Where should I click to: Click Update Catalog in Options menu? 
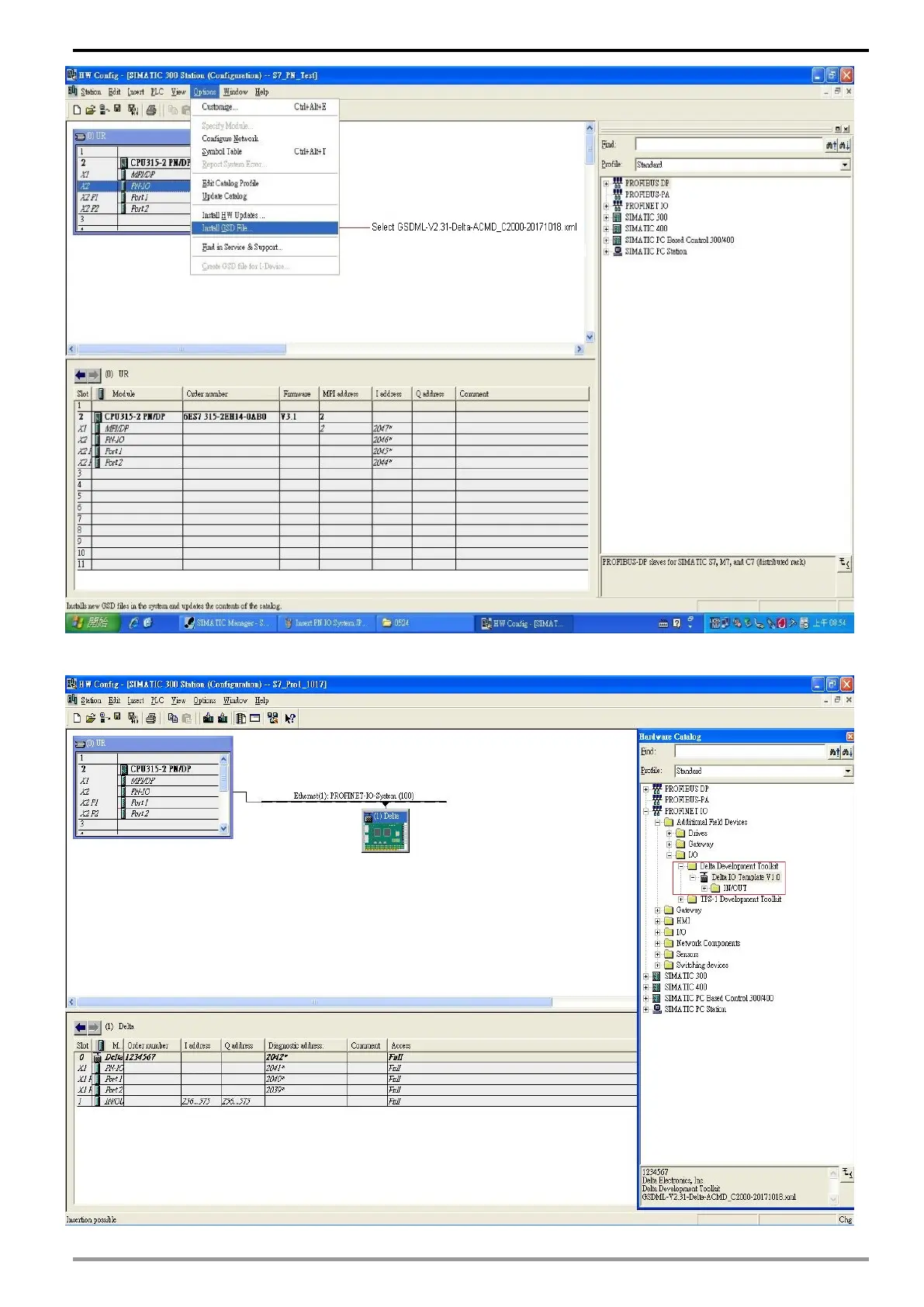tap(265, 196)
